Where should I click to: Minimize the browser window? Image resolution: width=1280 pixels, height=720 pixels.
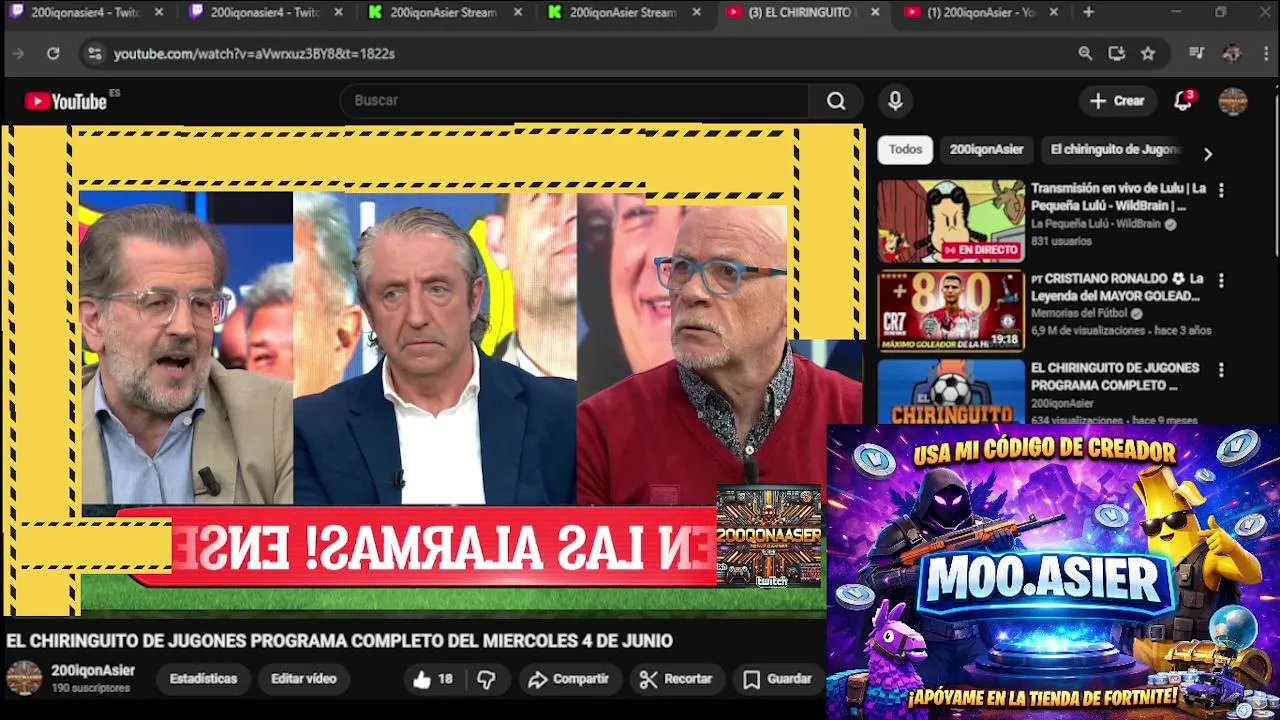pyautogui.click(x=1176, y=13)
